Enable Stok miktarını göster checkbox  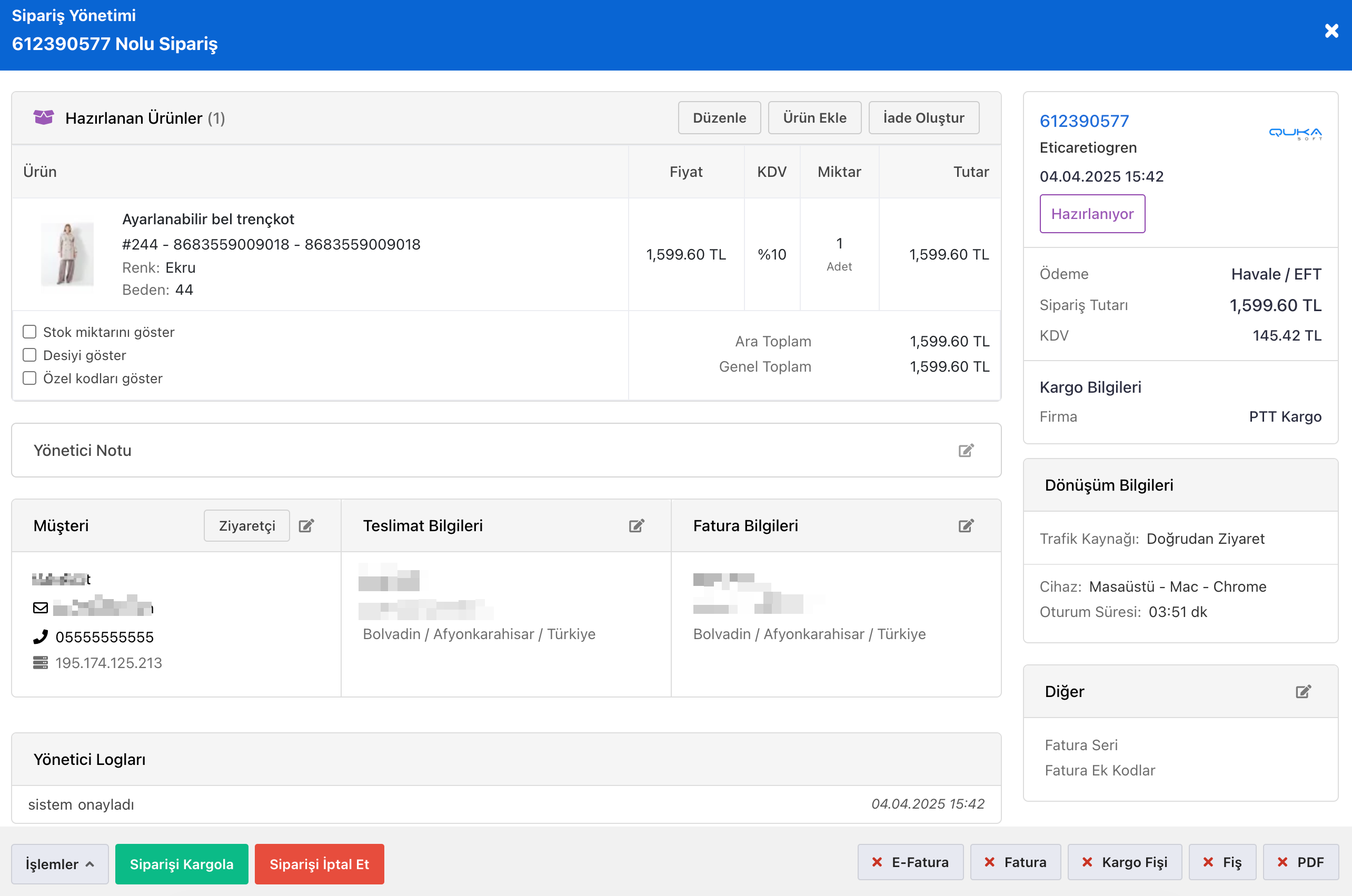tap(29, 332)
